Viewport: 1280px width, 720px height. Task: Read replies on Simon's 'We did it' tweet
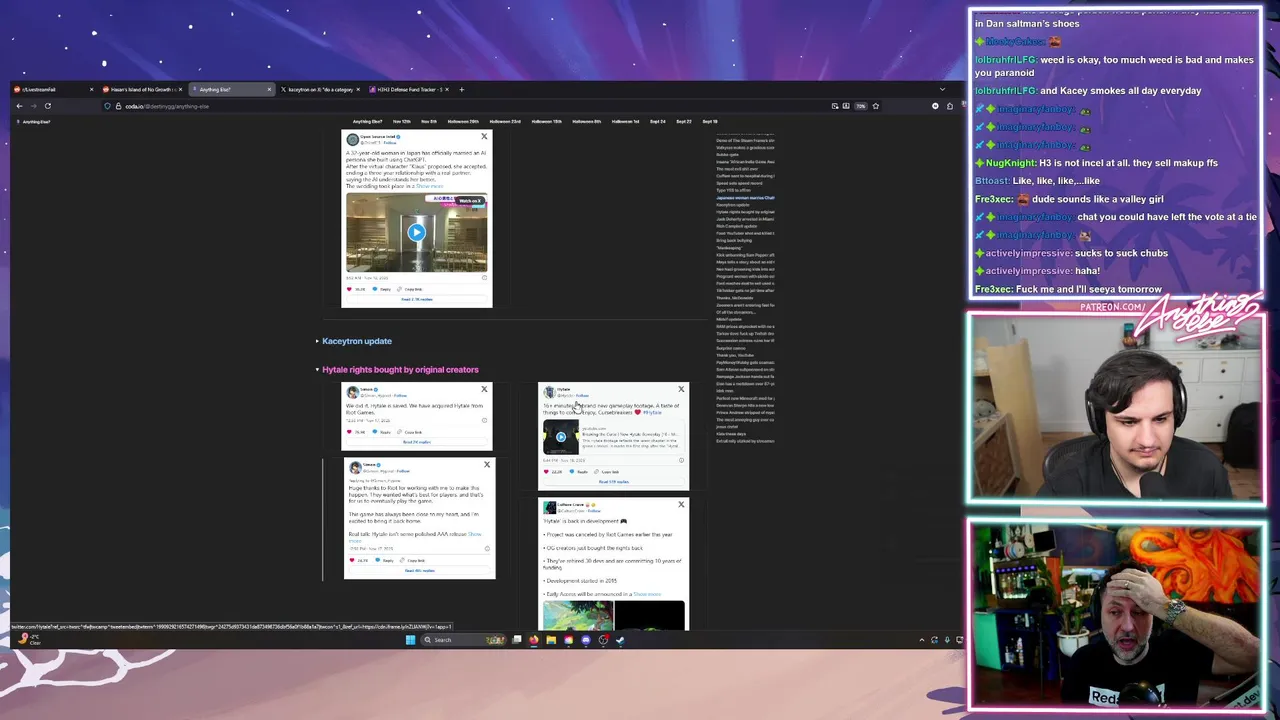pyautogui.click(x=417, y=442)
